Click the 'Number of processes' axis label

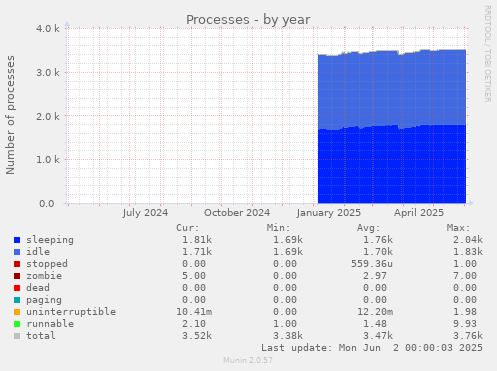10,115
